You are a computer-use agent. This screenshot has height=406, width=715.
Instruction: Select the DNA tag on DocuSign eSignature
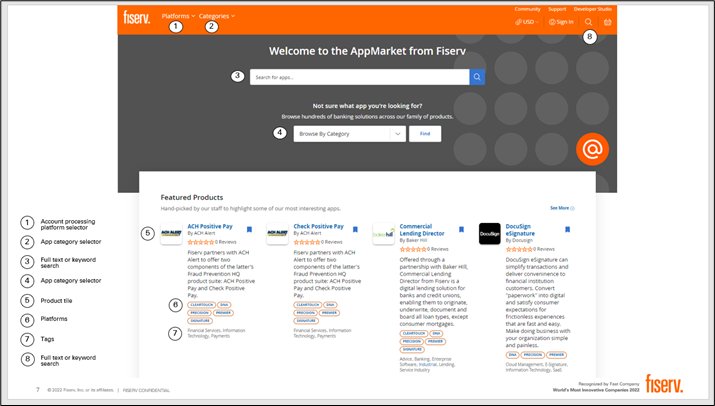(513, 354)
